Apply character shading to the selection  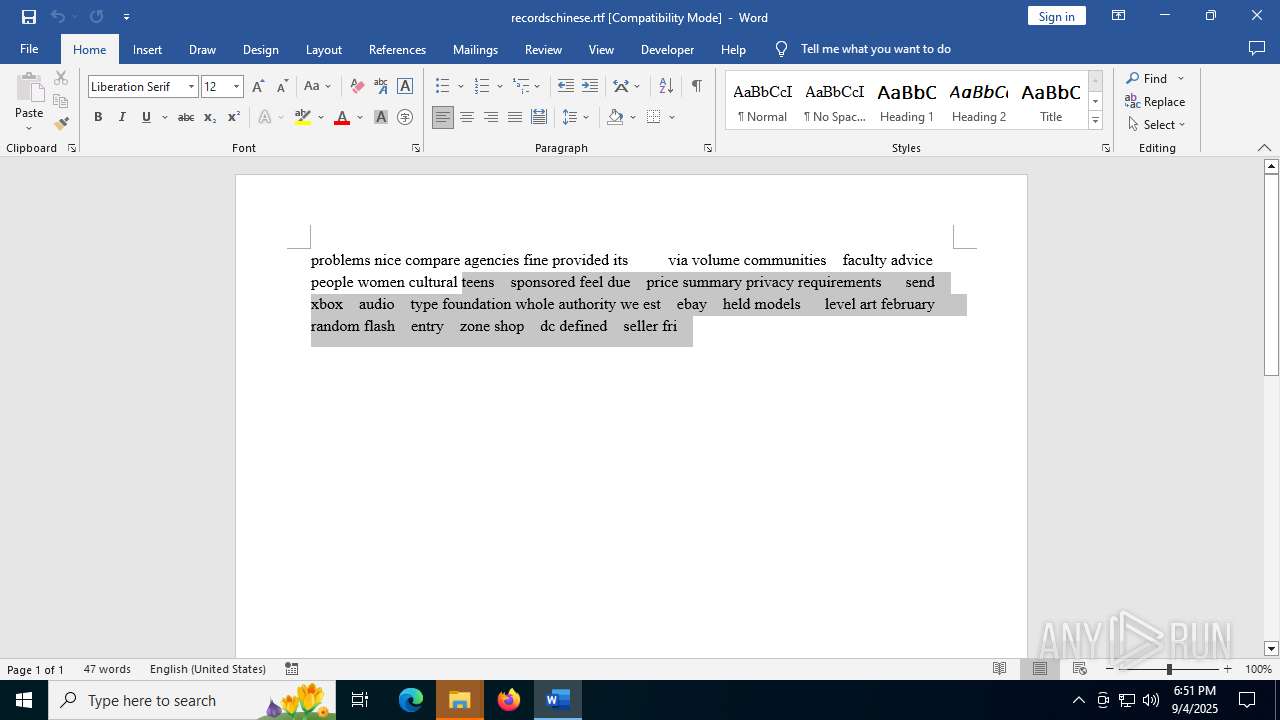(x=381, y=118)
